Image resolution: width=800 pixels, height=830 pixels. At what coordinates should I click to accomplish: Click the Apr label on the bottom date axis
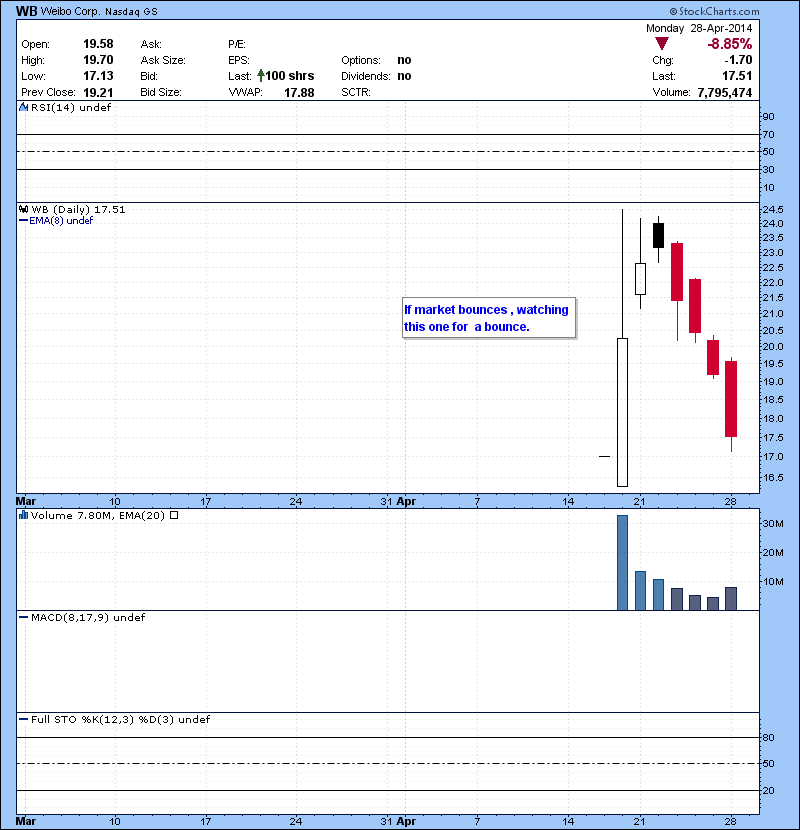tap(406, 822)
